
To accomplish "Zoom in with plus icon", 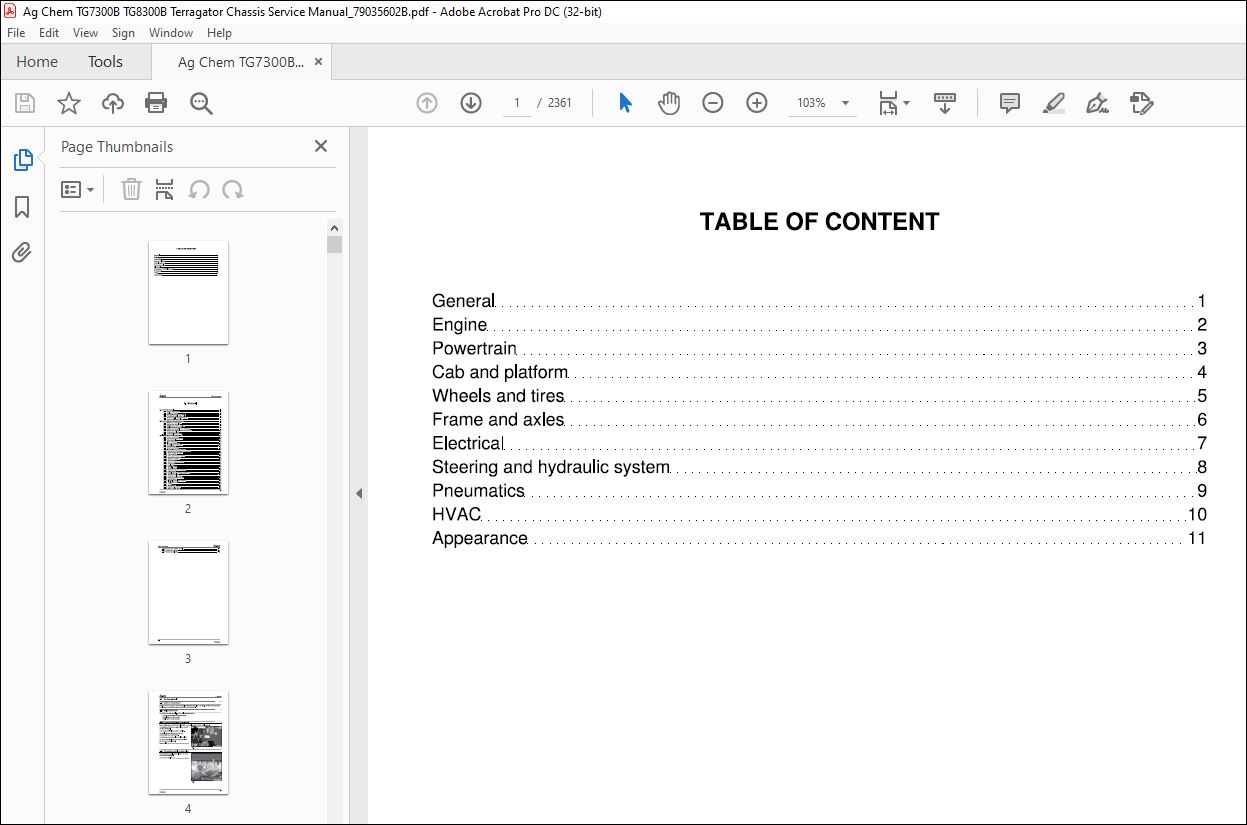I will click(757, 103).
